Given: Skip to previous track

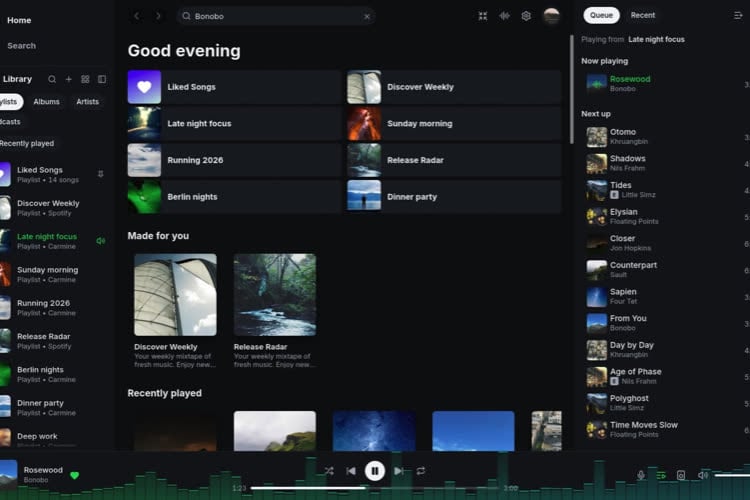Looking at the screenshot, I should 351,471.
